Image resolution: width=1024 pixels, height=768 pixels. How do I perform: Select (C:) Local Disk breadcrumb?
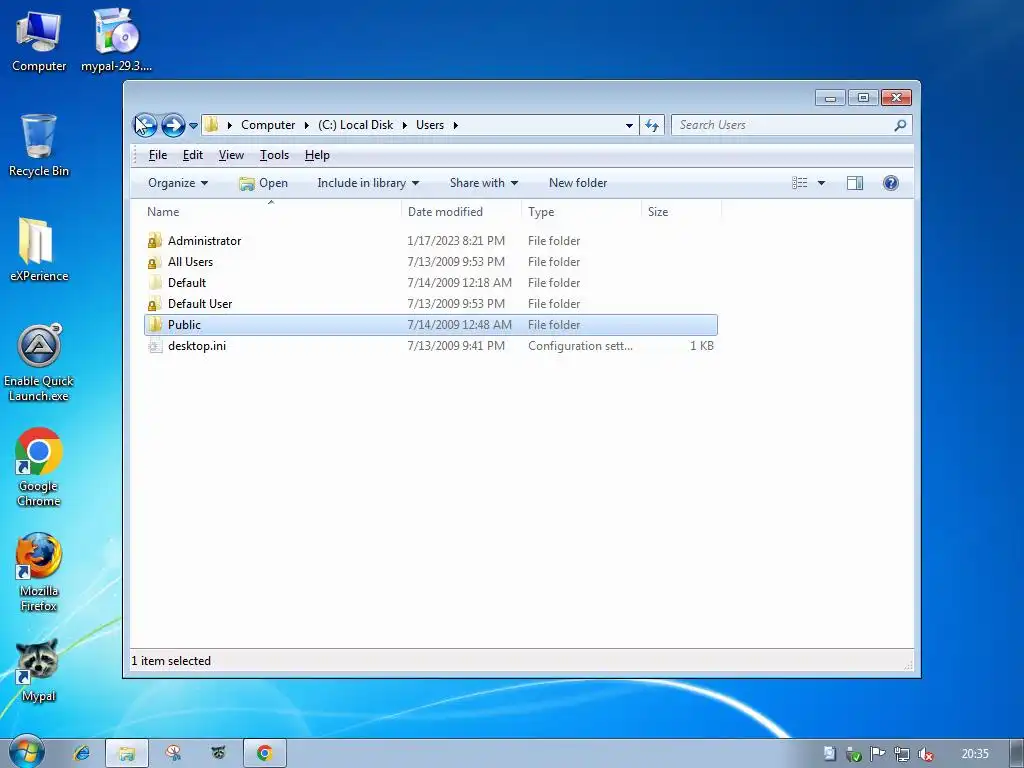(x=355, y=125)
